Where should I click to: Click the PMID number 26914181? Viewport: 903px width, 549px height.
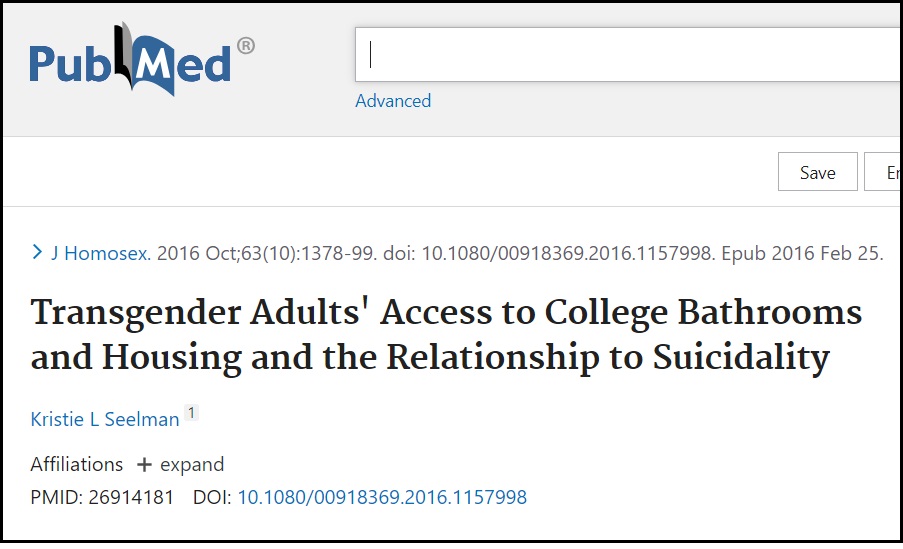click(x=131, y=497)
